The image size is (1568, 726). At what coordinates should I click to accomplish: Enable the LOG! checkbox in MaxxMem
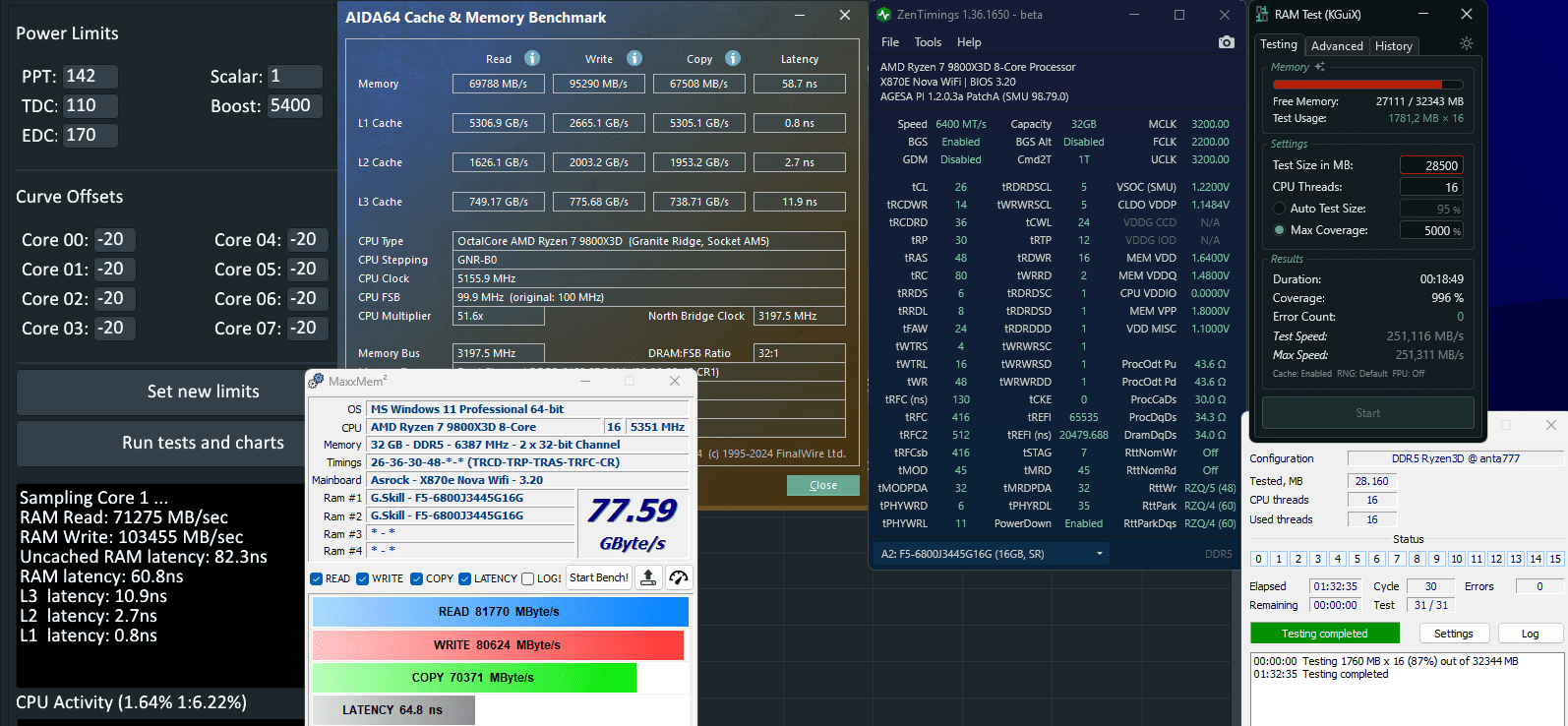(528, 578)
